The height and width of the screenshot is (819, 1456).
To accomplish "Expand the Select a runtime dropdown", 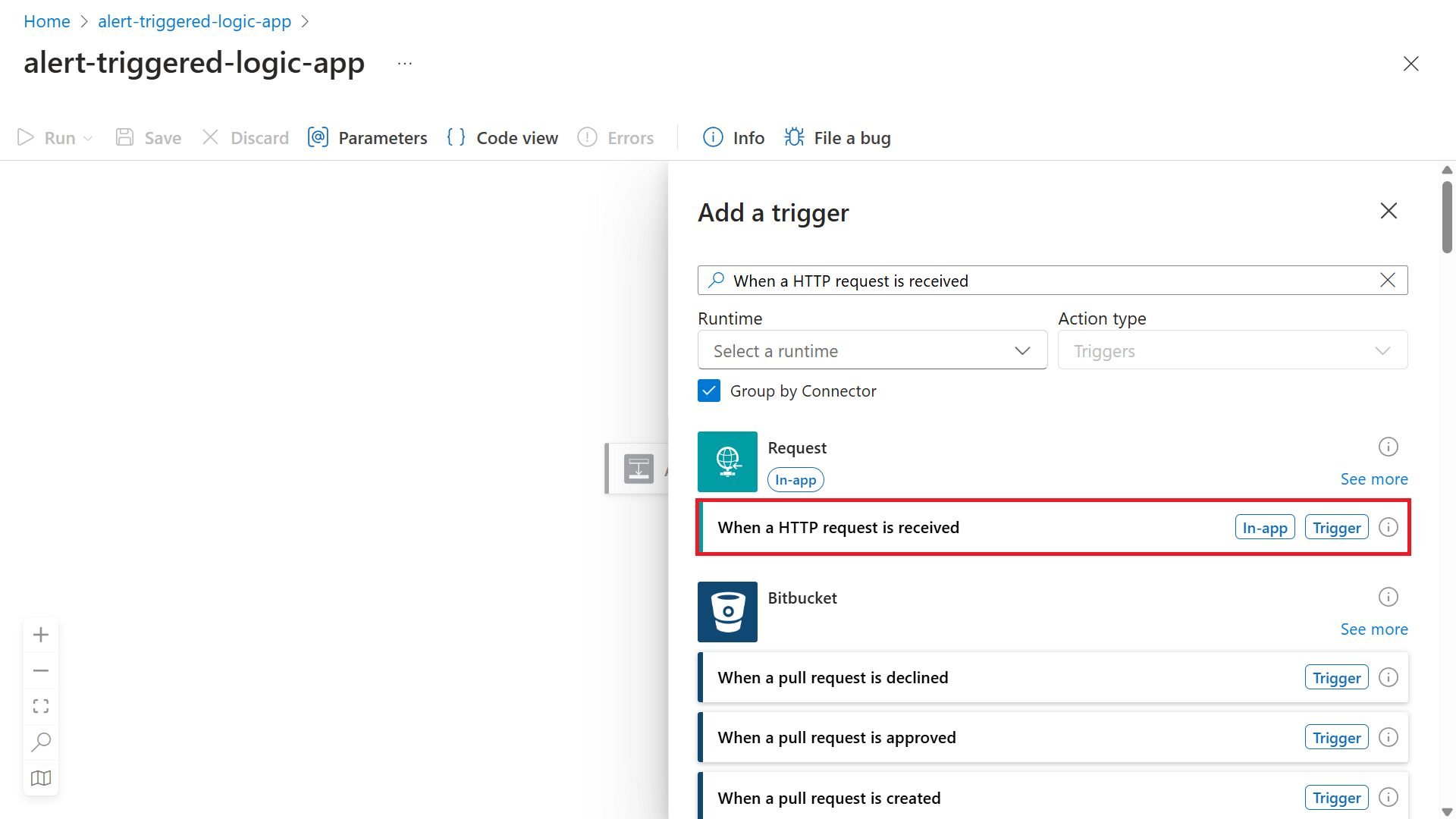I will click(x=872, y=350).
